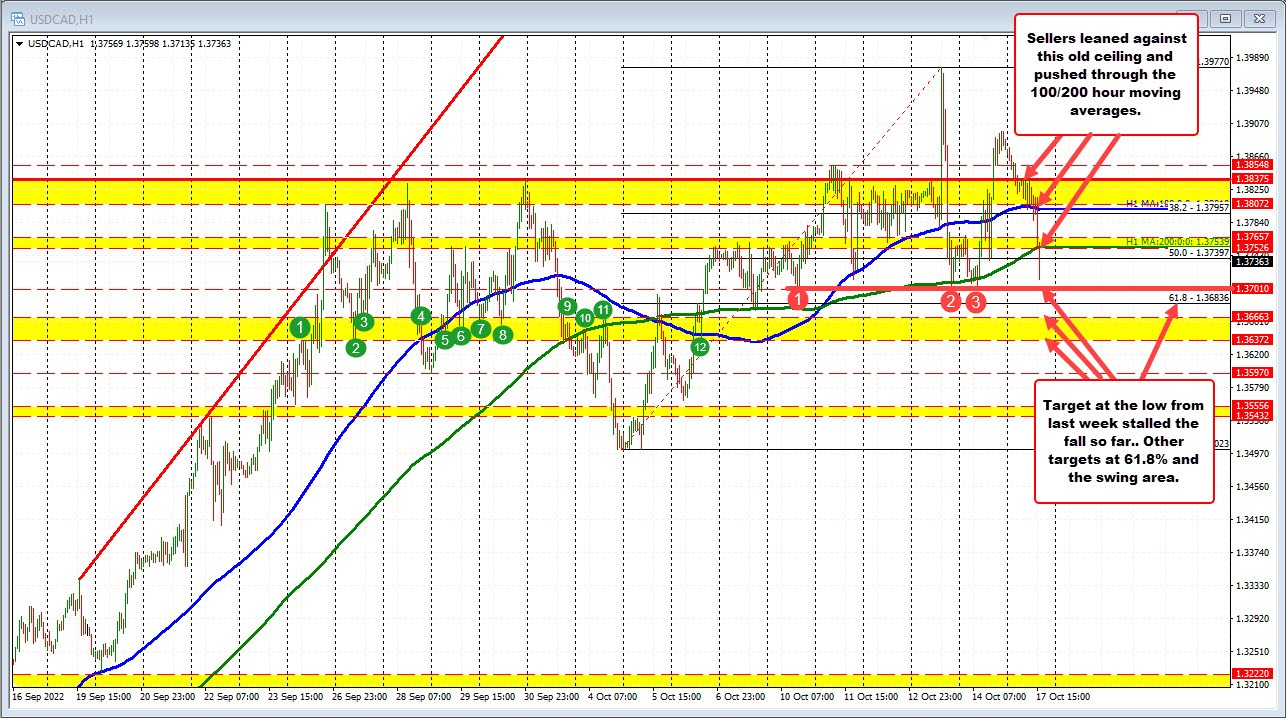The image size is (1286, 718).
Task: Maximize the USDCAD,H1 chart window
Action: 1227,18
